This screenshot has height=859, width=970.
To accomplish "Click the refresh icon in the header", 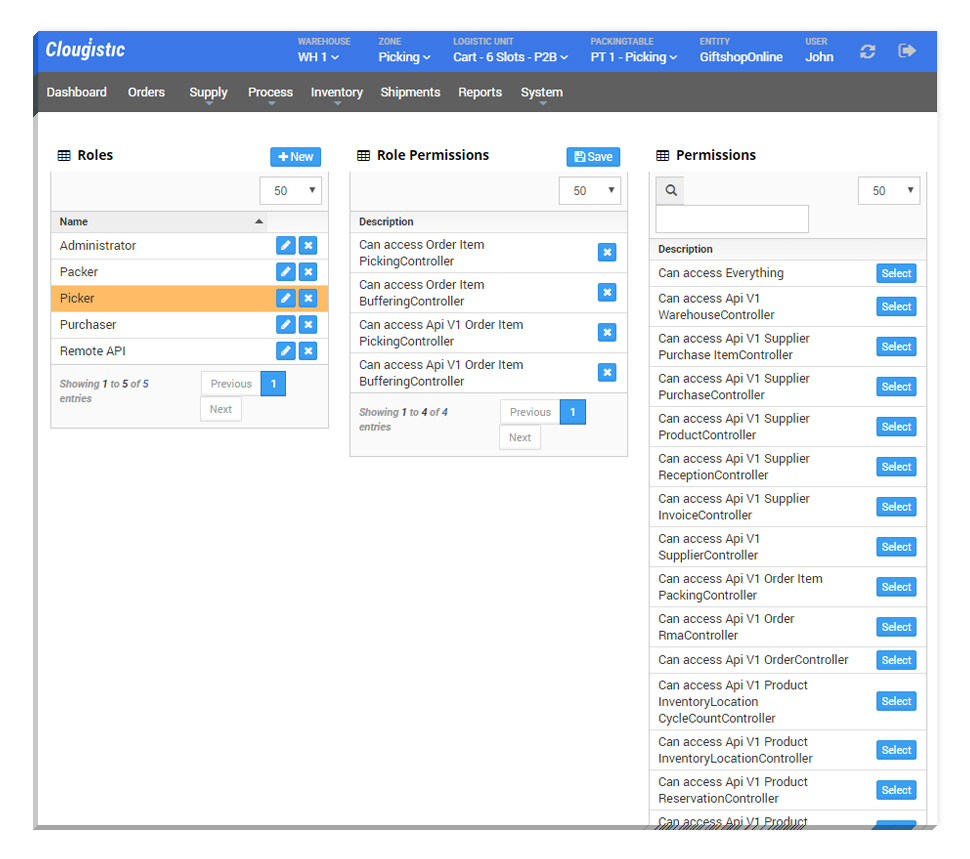I will coord(867,51).
